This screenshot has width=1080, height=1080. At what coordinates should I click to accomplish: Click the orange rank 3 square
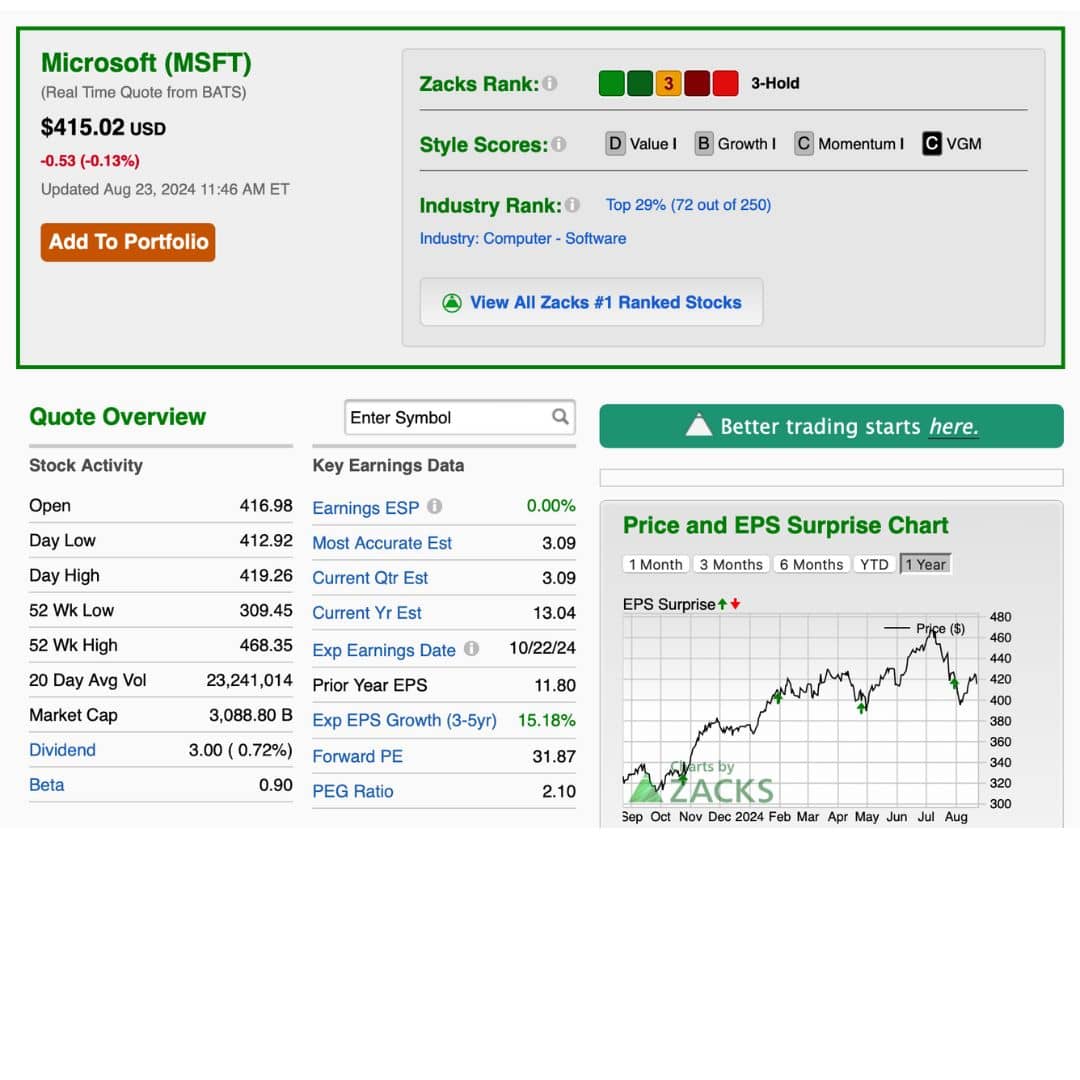point(668,83)
